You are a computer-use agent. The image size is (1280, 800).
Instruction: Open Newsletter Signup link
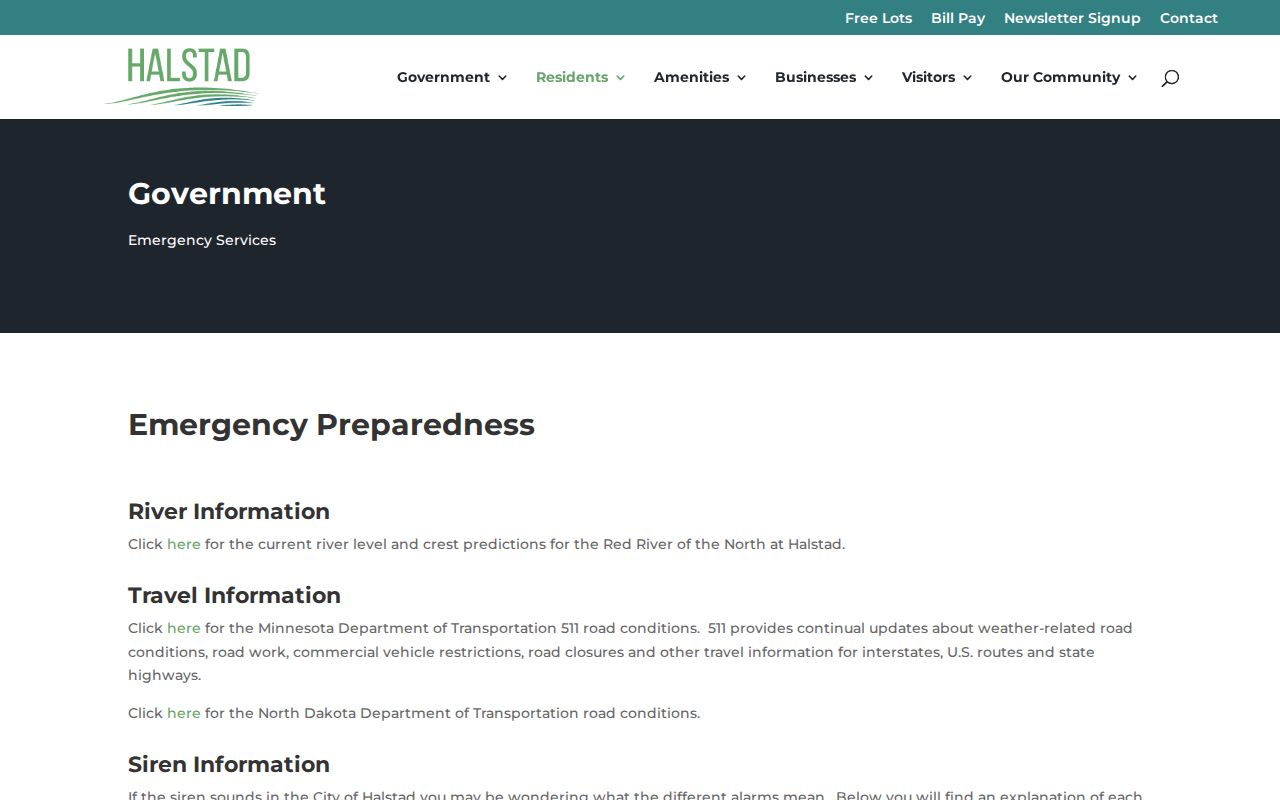pyautogui.click(x=1072, y=18)
